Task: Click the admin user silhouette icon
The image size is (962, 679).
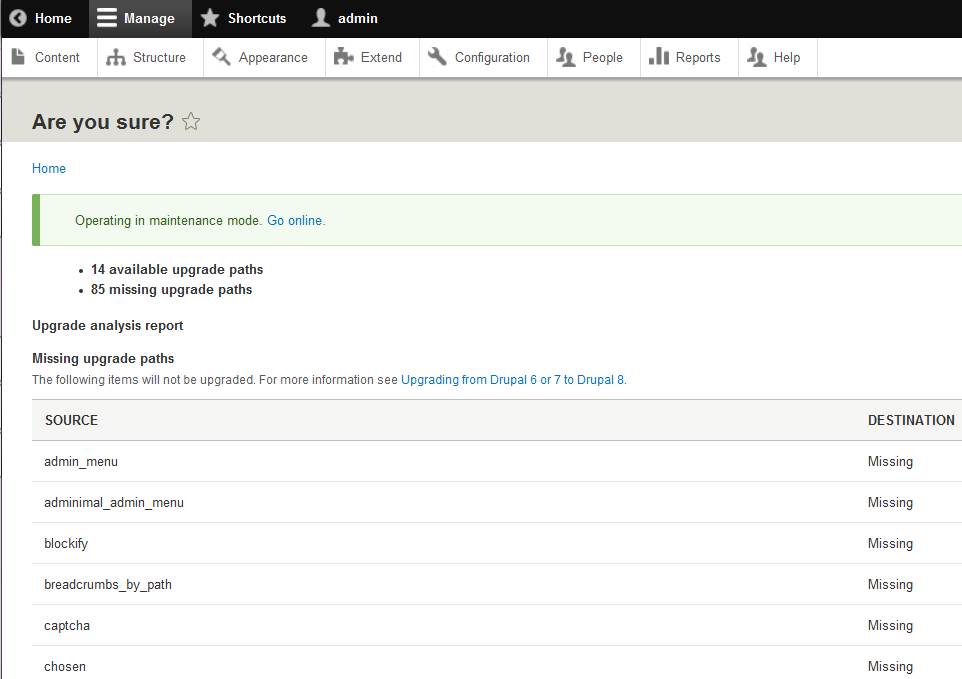Action: (320, 18)
